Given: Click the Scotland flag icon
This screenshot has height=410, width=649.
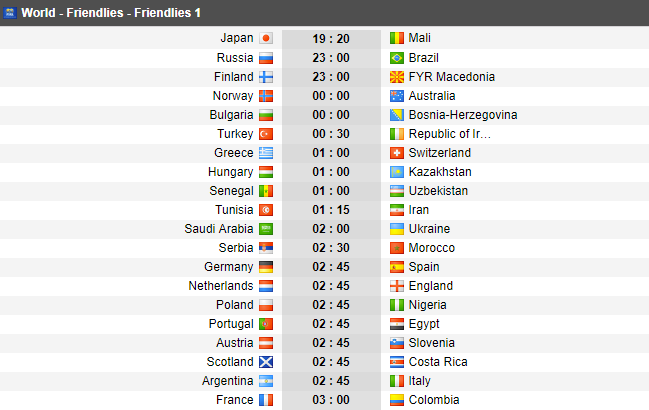Looking at the screenshot, I should coord(266,362).
